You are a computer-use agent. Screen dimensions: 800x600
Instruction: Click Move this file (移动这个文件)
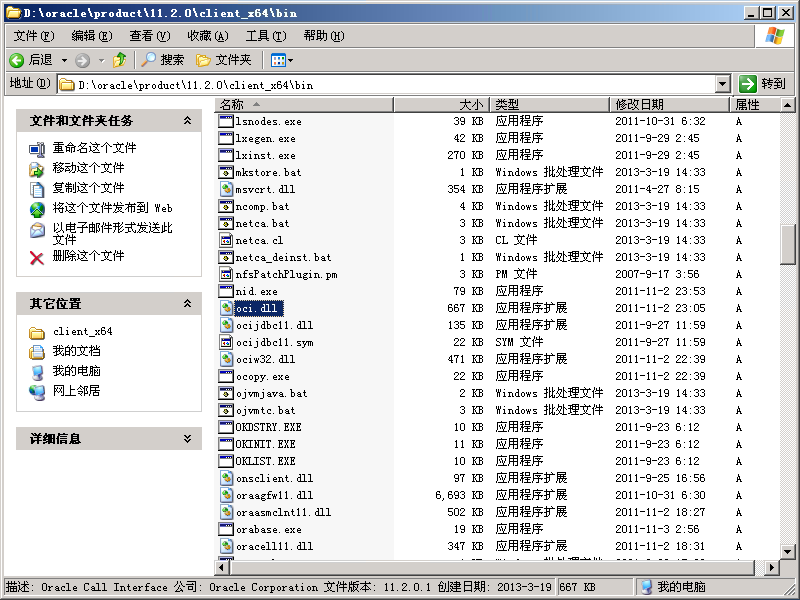pos(88,168)
